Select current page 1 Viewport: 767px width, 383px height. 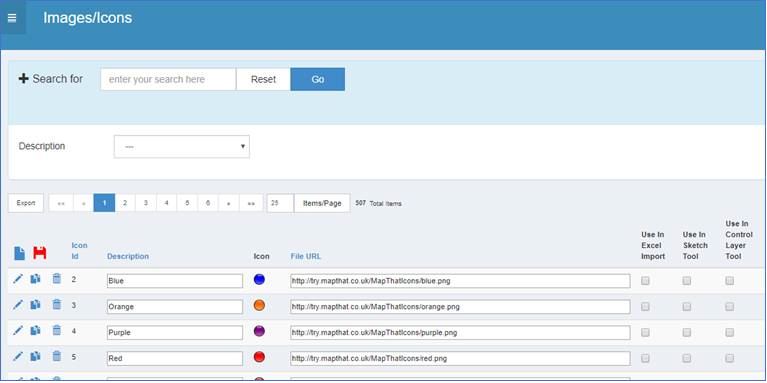click(104, 203)
